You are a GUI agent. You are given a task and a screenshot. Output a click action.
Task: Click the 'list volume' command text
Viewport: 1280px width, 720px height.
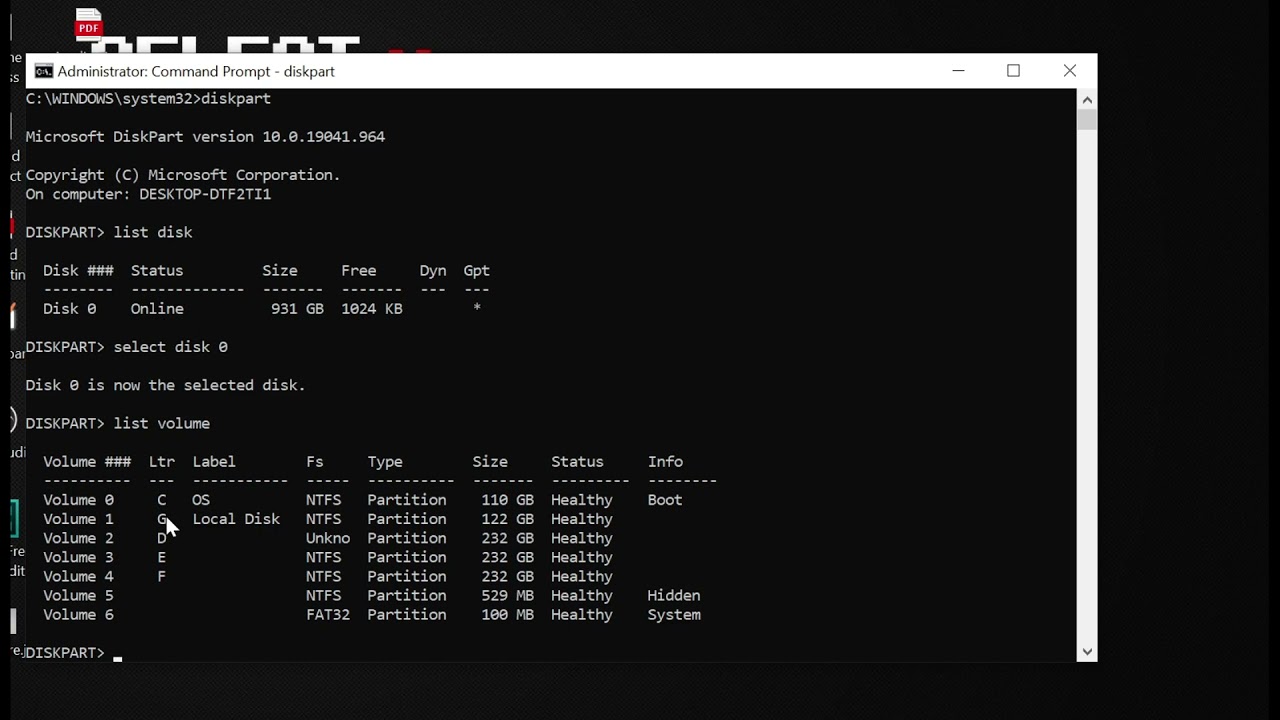point(162,424)
